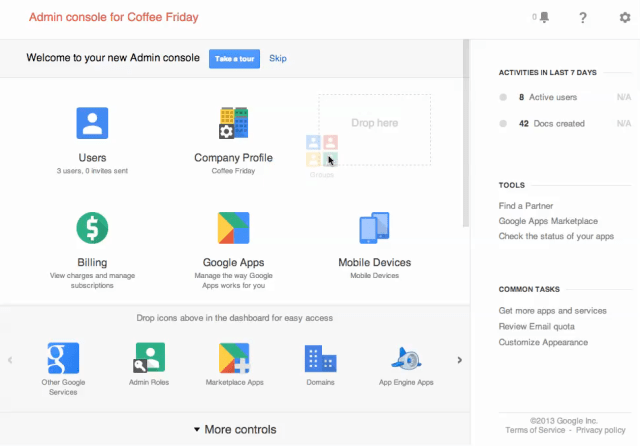Open the help question mark icon
The height and width of the screenshot is (446, 640).
(x=583, y=17)
